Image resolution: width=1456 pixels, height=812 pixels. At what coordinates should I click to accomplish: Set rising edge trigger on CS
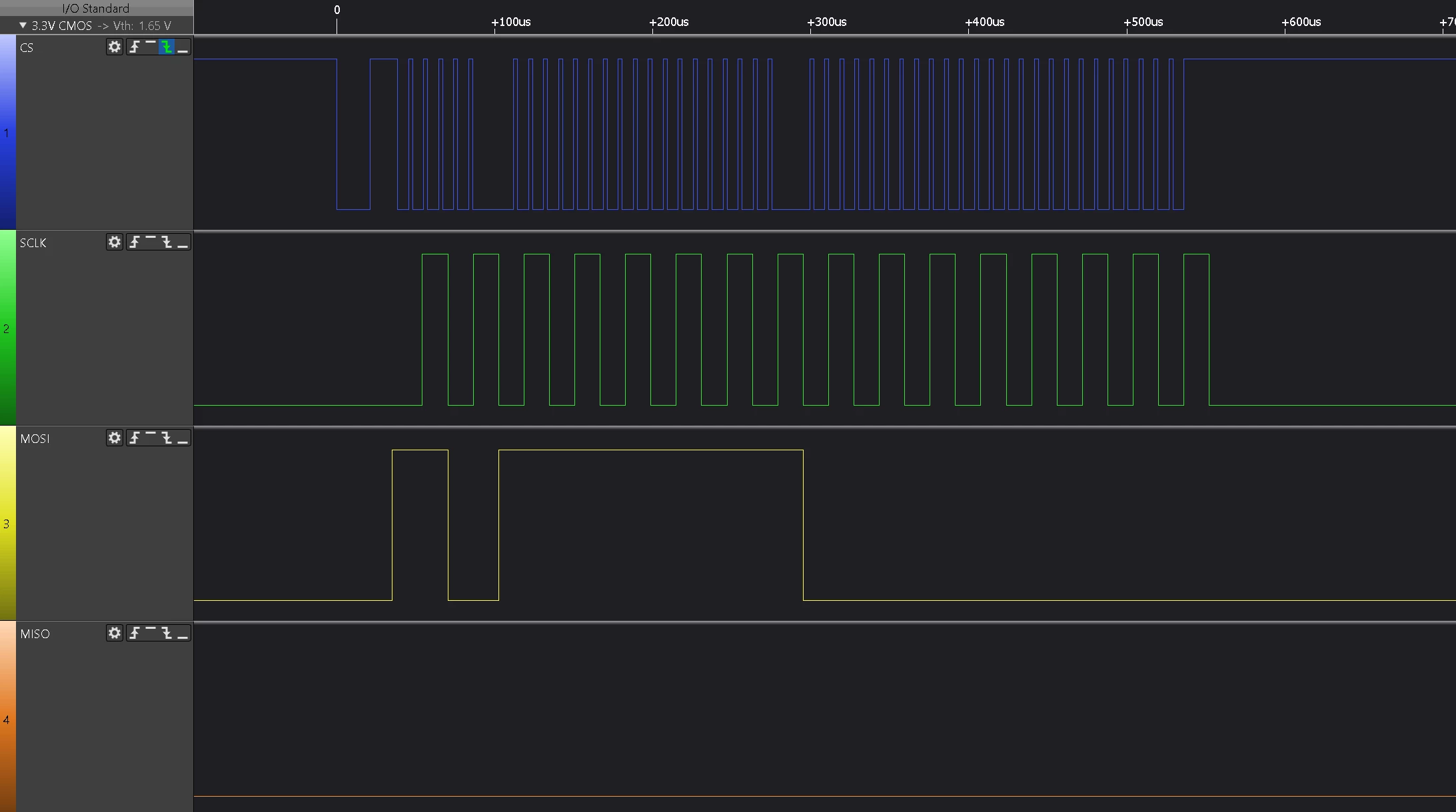[x=135, y=47]
